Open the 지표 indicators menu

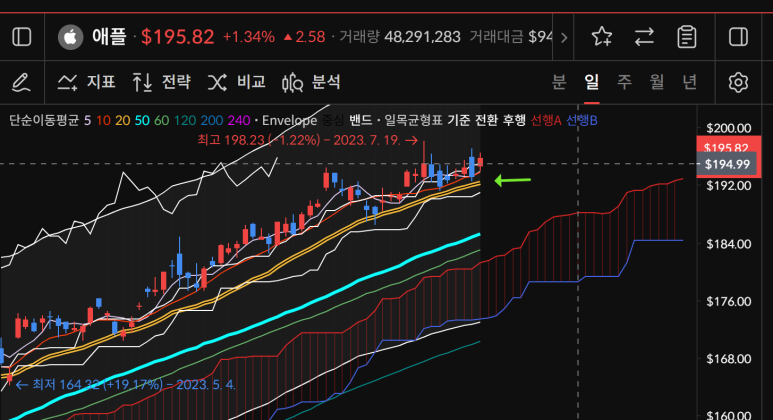click(86, 82)
